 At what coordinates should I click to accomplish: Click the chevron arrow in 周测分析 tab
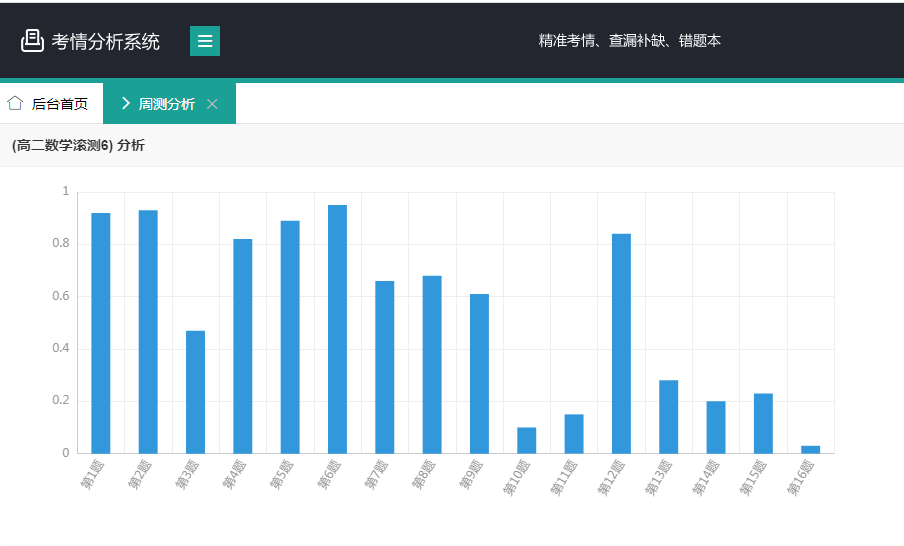coord(125,103)
